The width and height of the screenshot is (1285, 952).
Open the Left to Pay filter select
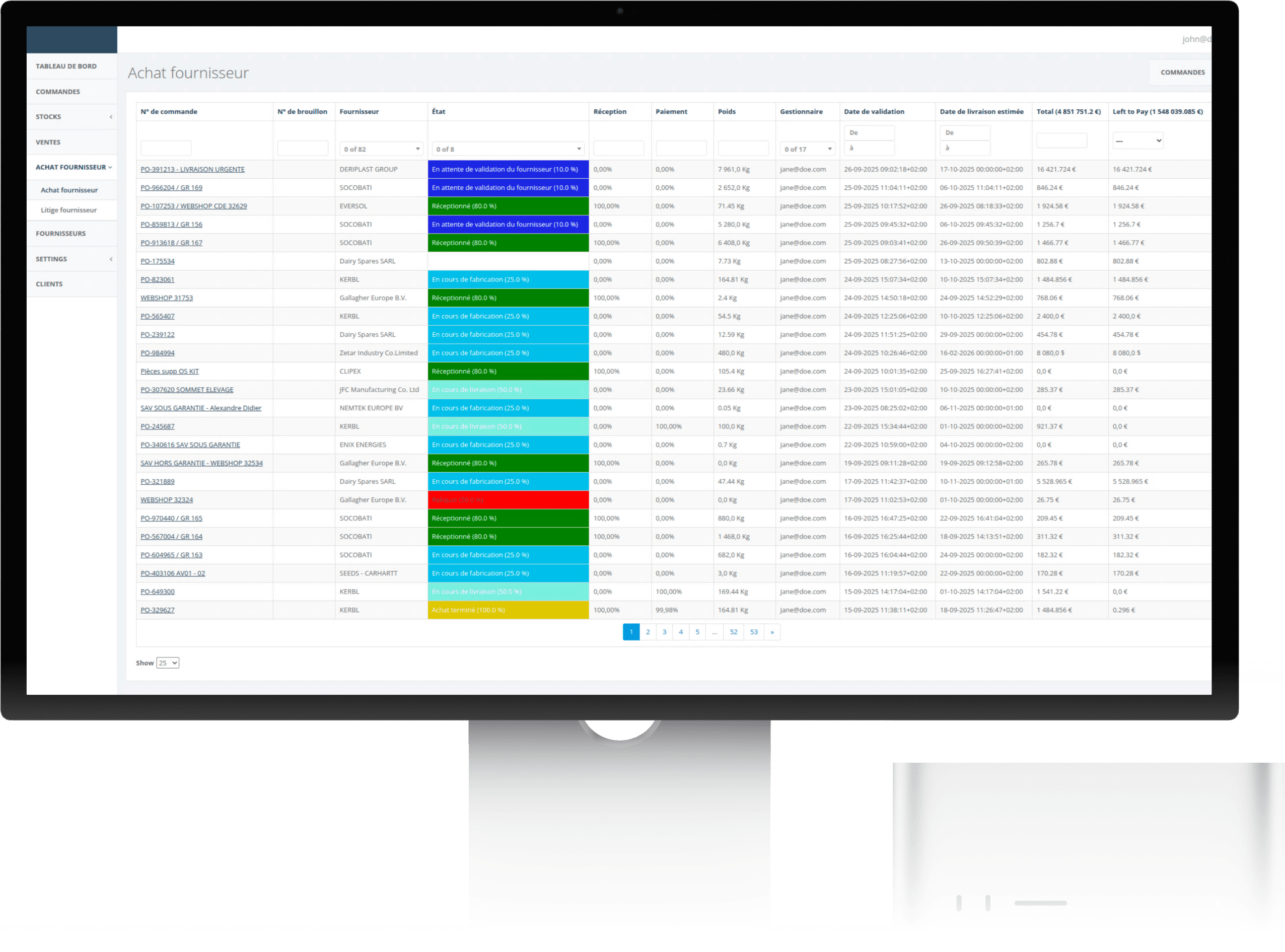1137,140
